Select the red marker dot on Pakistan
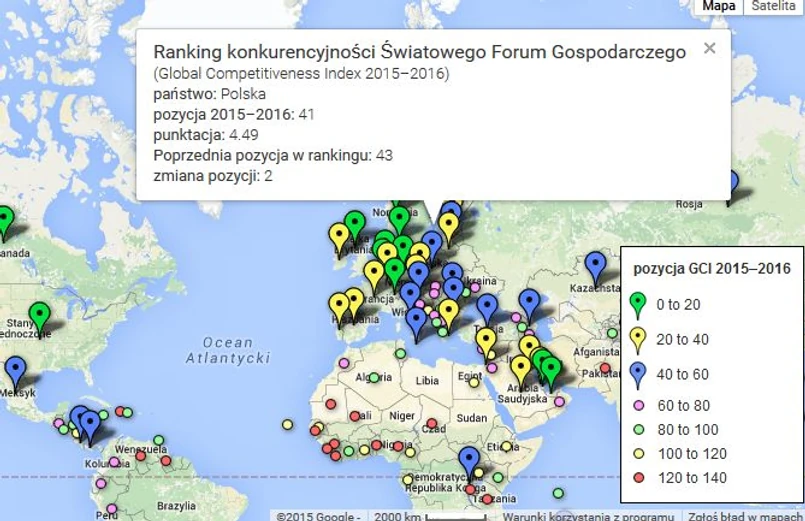 [605, 368]
